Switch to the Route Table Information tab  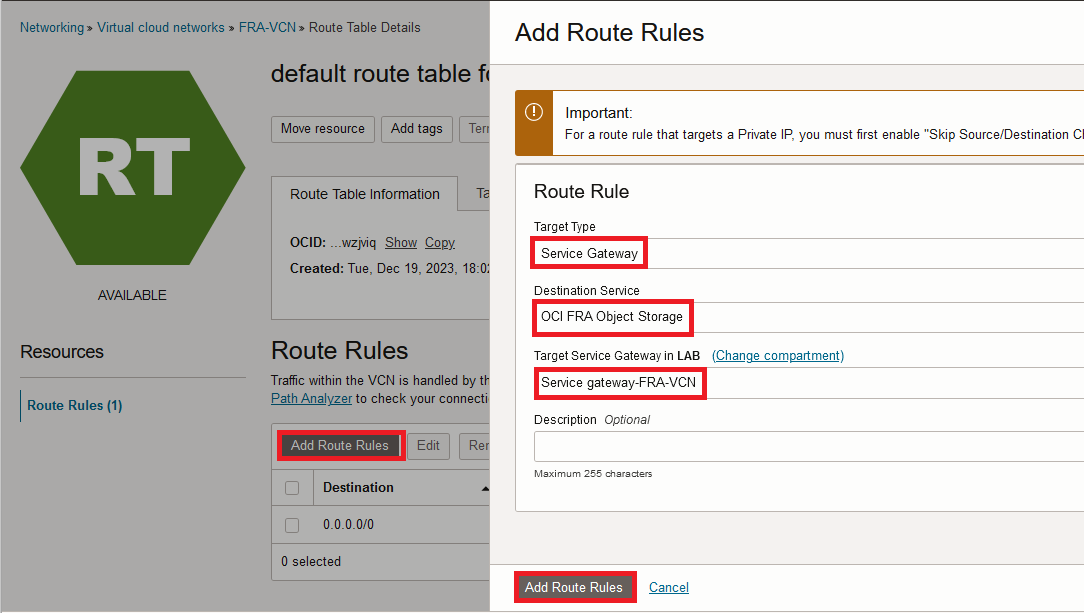[364, 194]
